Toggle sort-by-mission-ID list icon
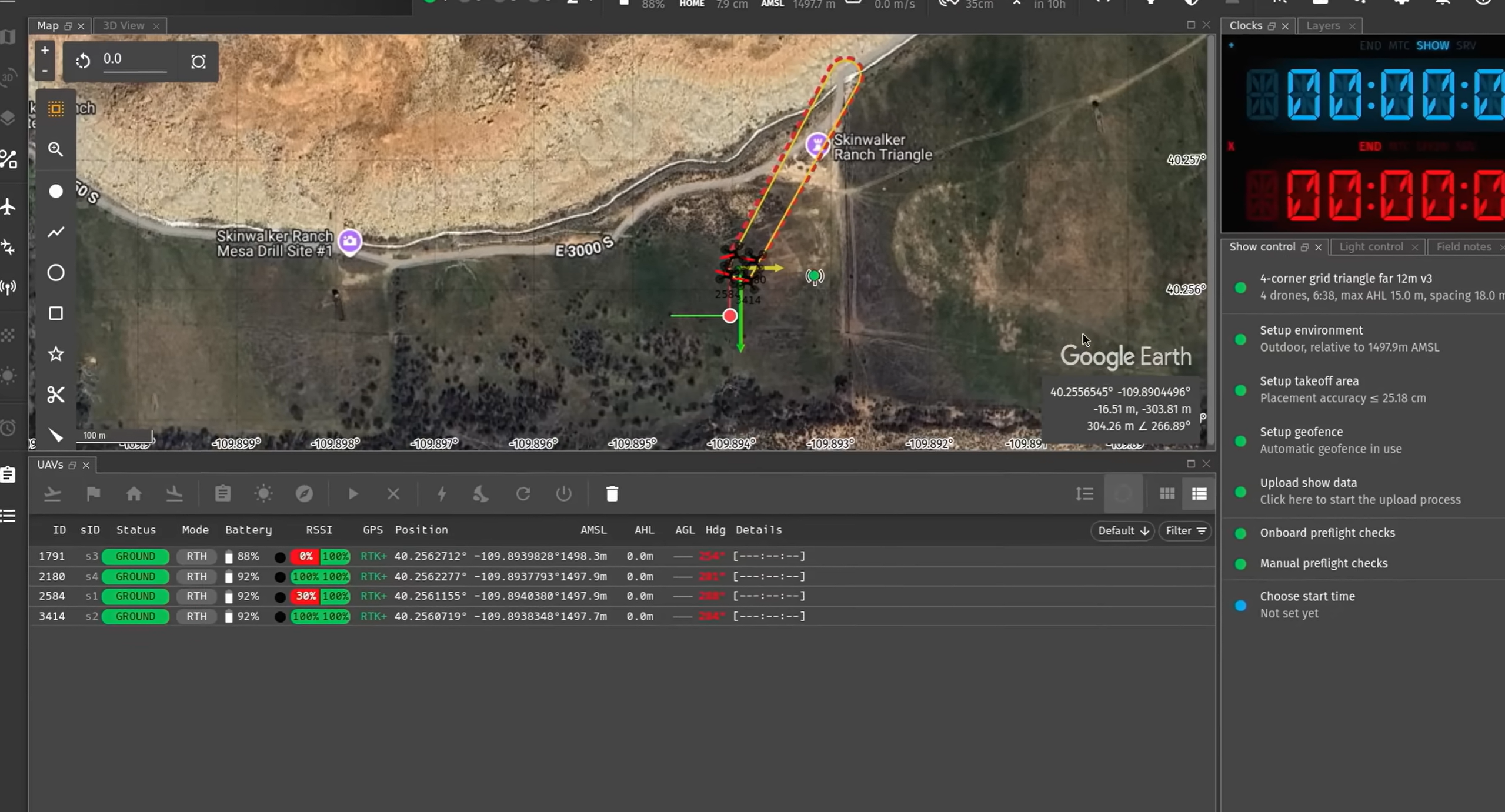This screenshot has width=1505, height=812. [1084, 494]
